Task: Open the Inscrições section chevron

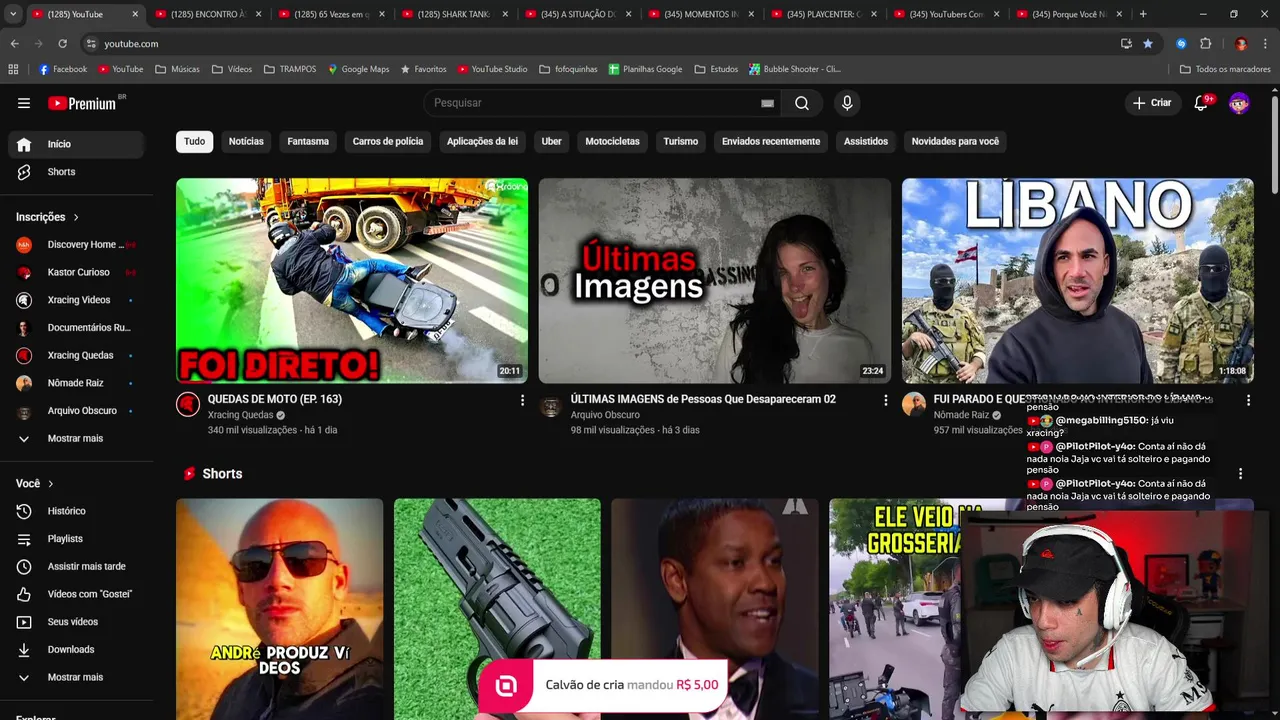Action: tap(75, 217)
